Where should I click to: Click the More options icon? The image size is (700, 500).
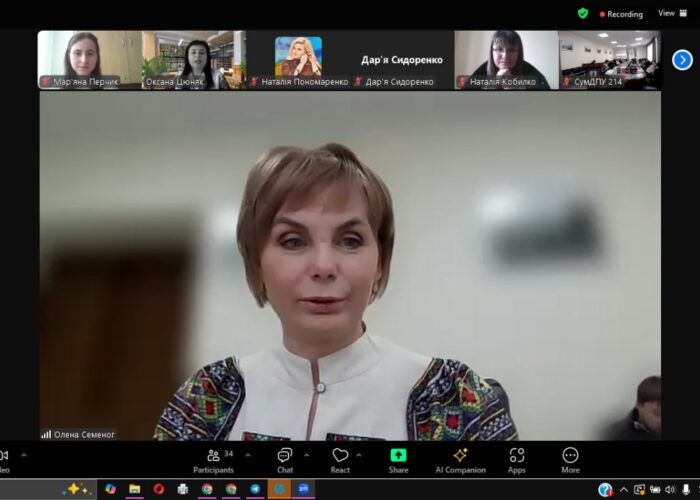pos(570,459)
